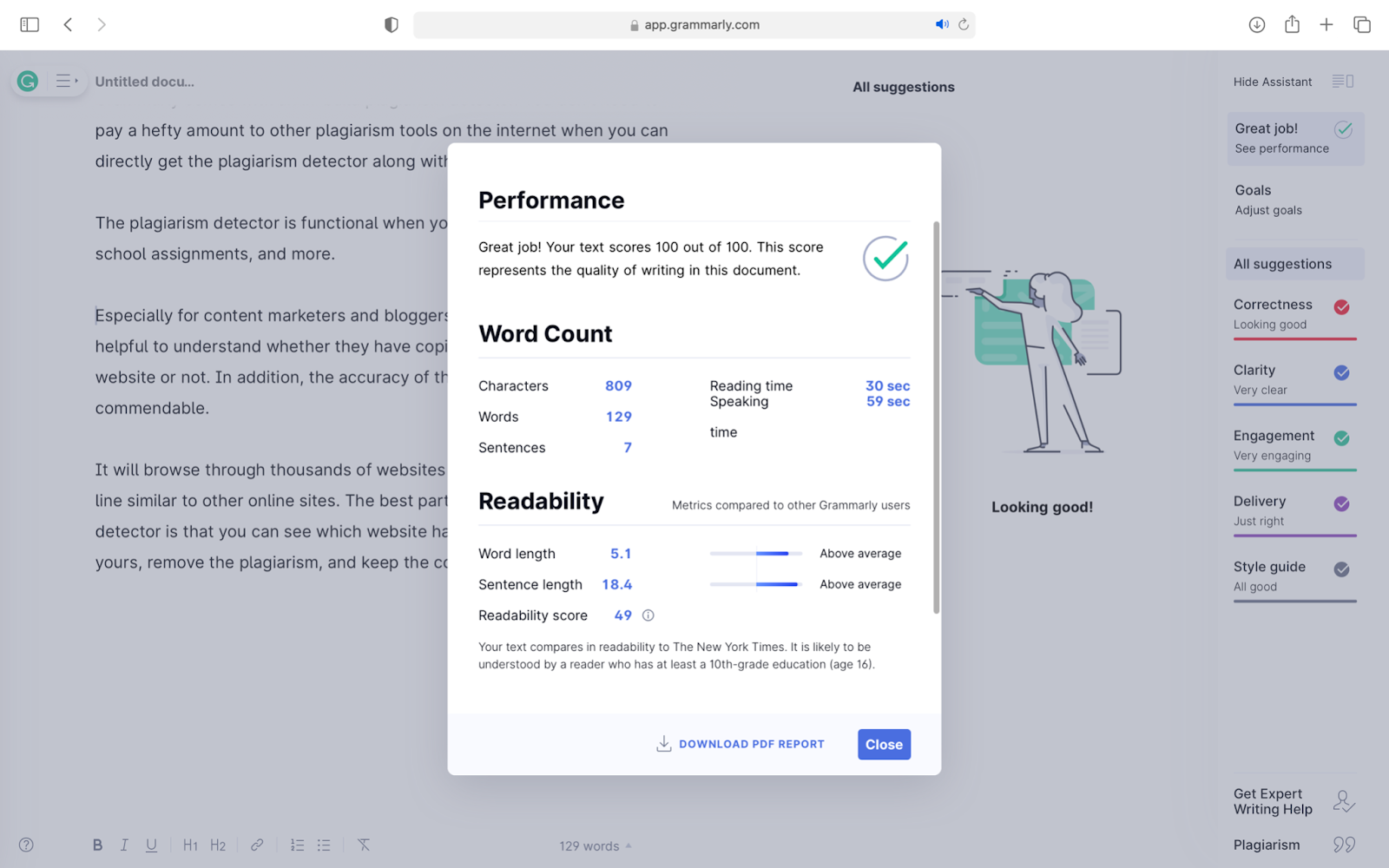1389x868 pixels.
Task: Mute tab audio speaker icon
Action: click(942, 24)
